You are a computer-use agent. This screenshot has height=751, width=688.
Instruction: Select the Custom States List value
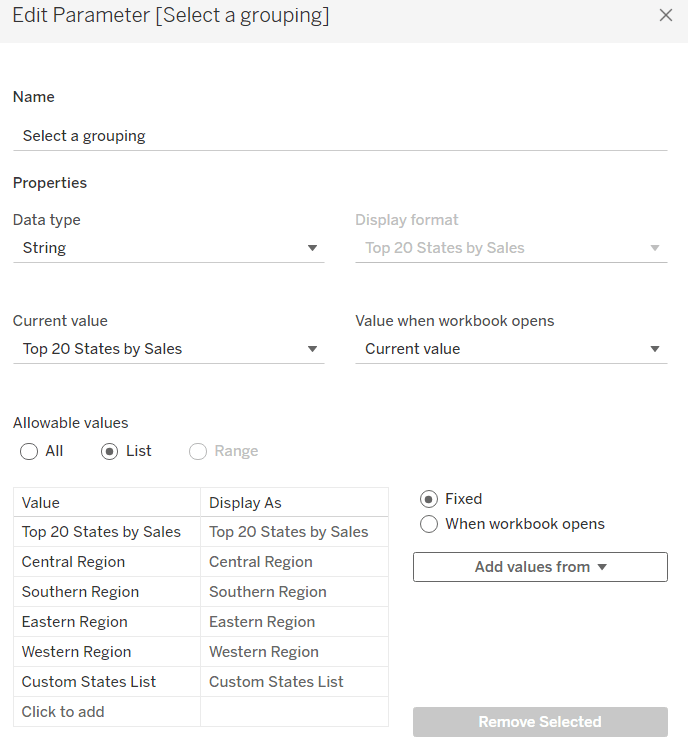pyautogui.click(x=106, y=682)
